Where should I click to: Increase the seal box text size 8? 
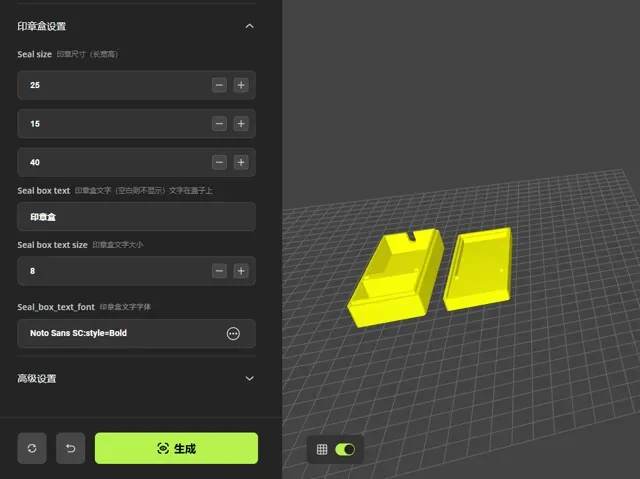pos(241,271)
